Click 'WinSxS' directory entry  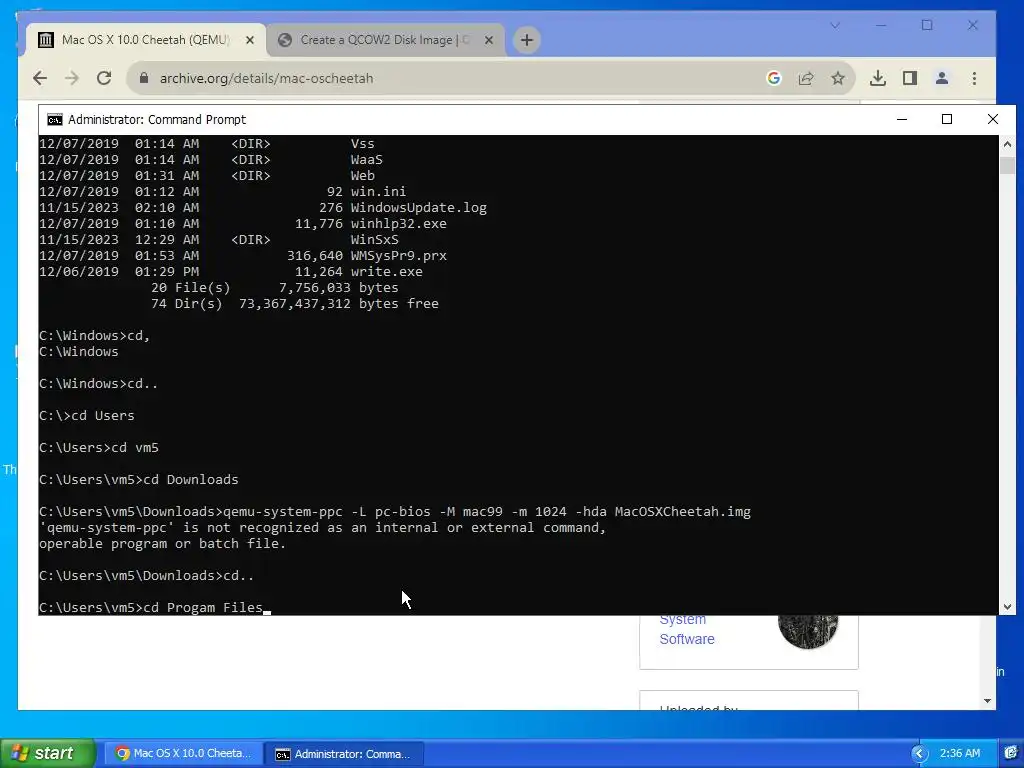374,240
